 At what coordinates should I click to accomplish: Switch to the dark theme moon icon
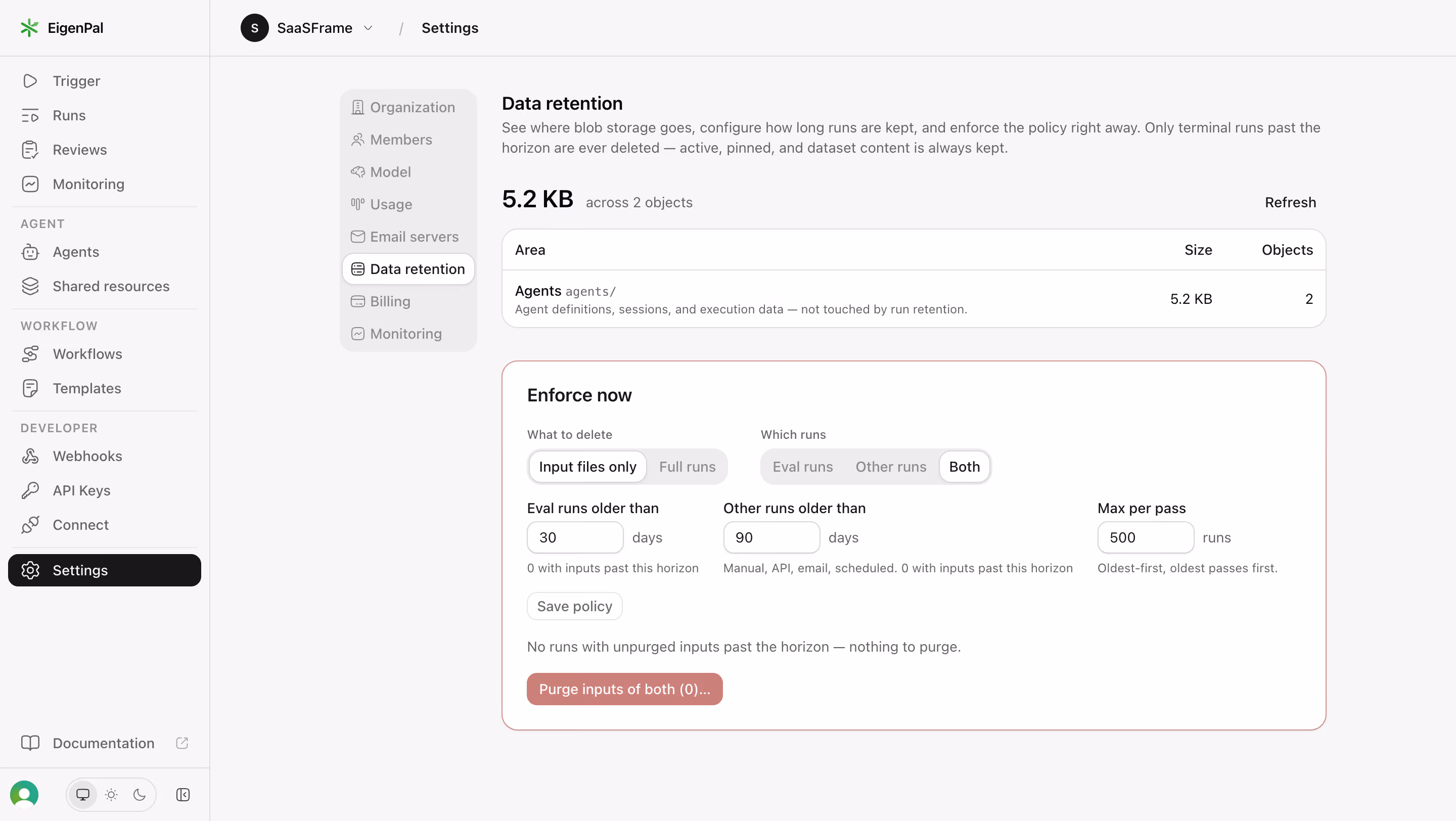coord(140,794)
